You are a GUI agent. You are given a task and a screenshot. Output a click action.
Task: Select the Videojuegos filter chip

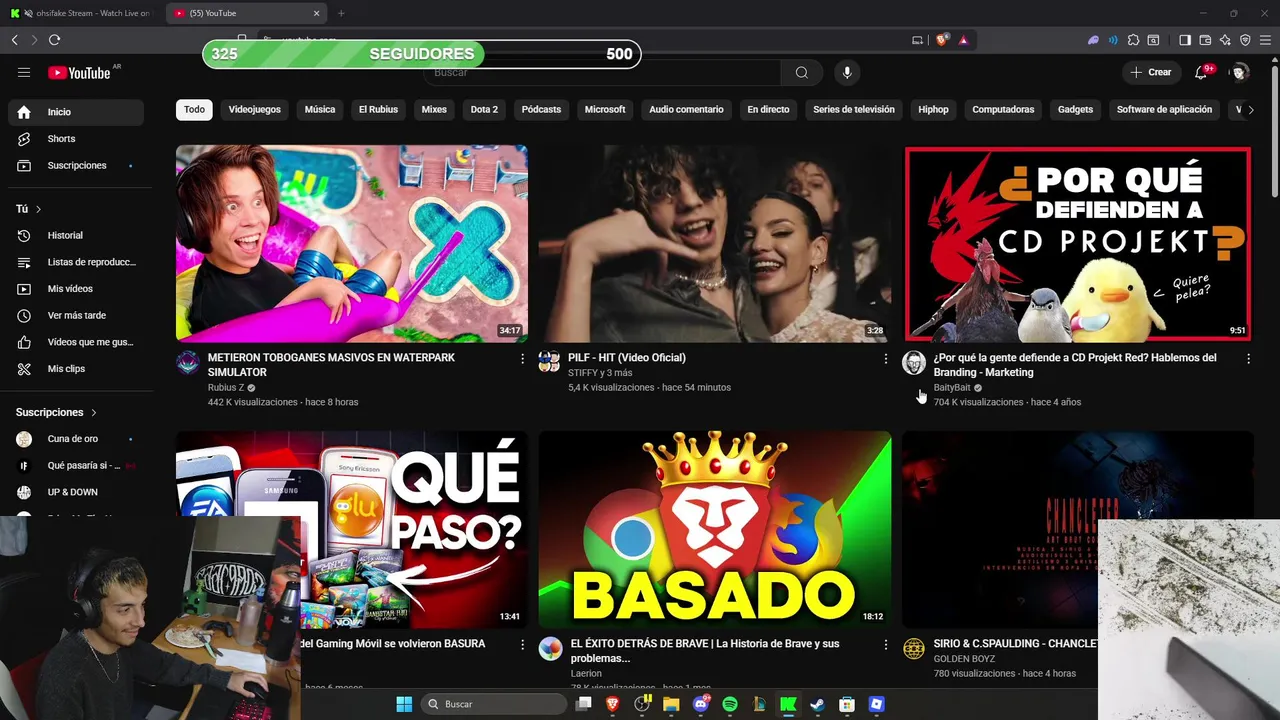pos(254,110)
